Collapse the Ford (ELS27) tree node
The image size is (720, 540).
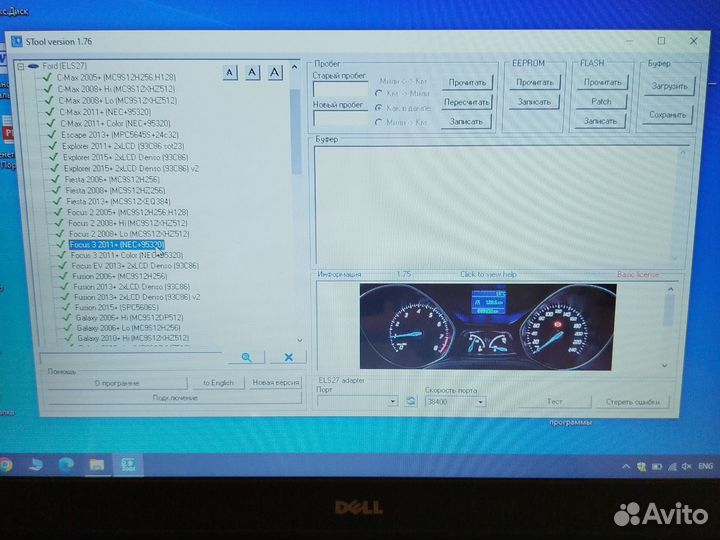tap(21, 66)
